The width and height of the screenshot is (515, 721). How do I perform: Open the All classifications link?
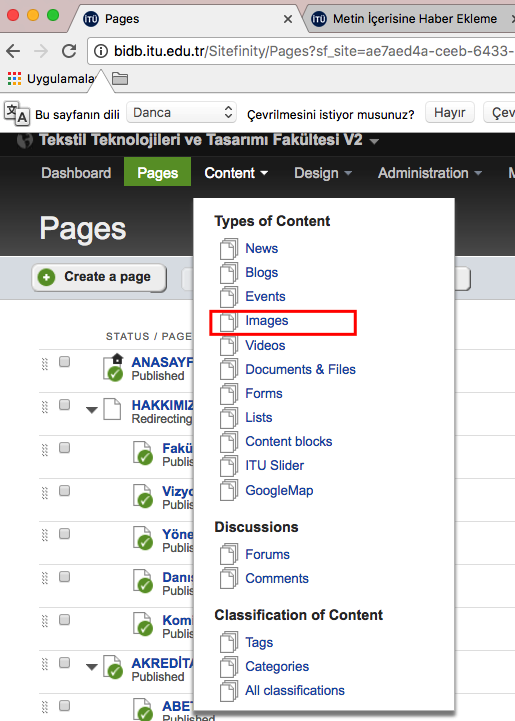pos(295,690)
